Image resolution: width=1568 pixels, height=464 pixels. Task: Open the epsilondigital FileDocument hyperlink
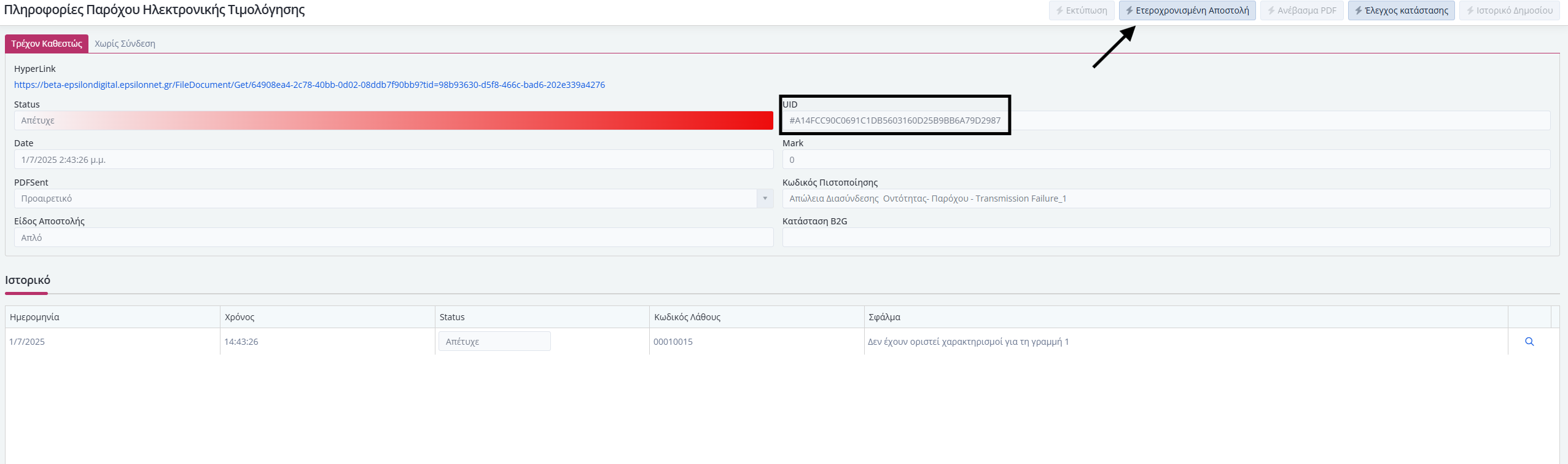(310, 85)
